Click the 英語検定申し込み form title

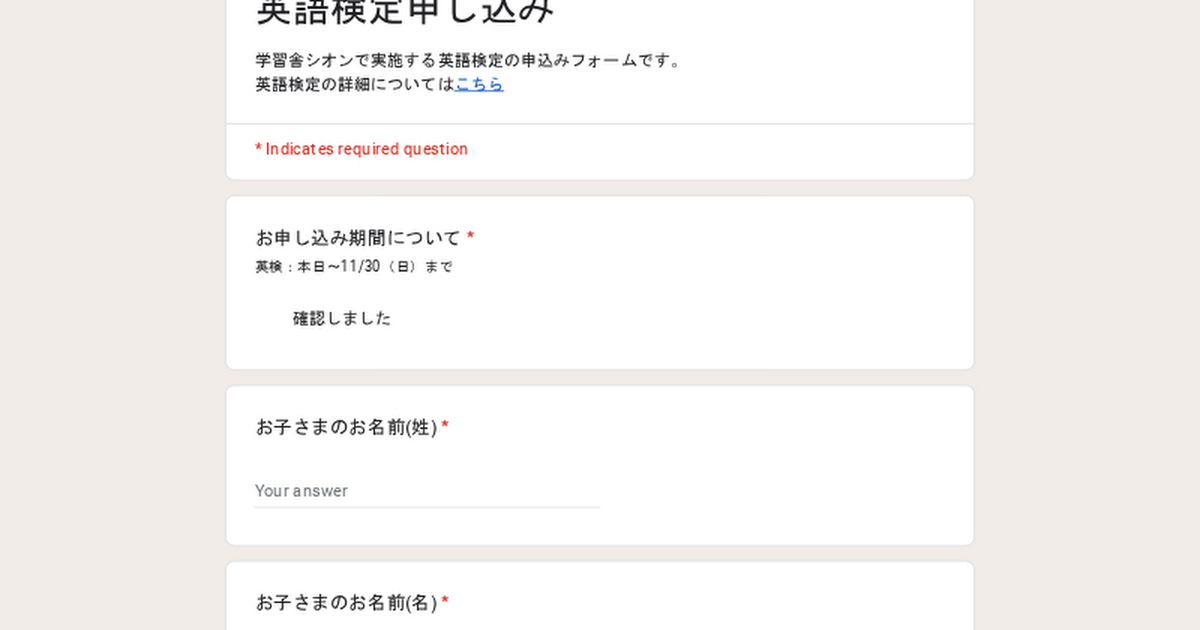[x=405, y=10]
